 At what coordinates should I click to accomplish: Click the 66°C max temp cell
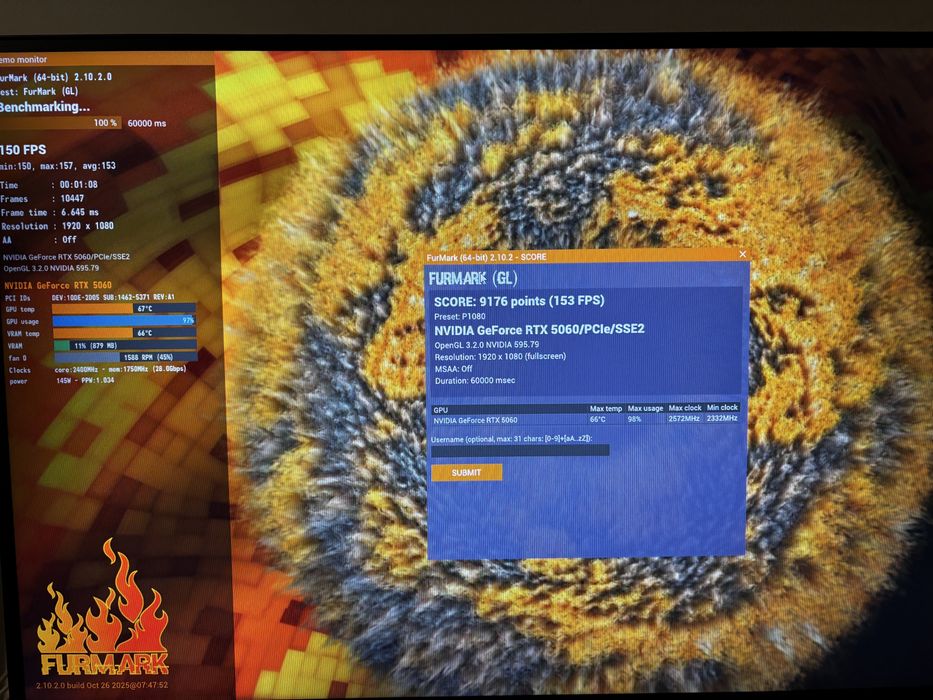597,420
